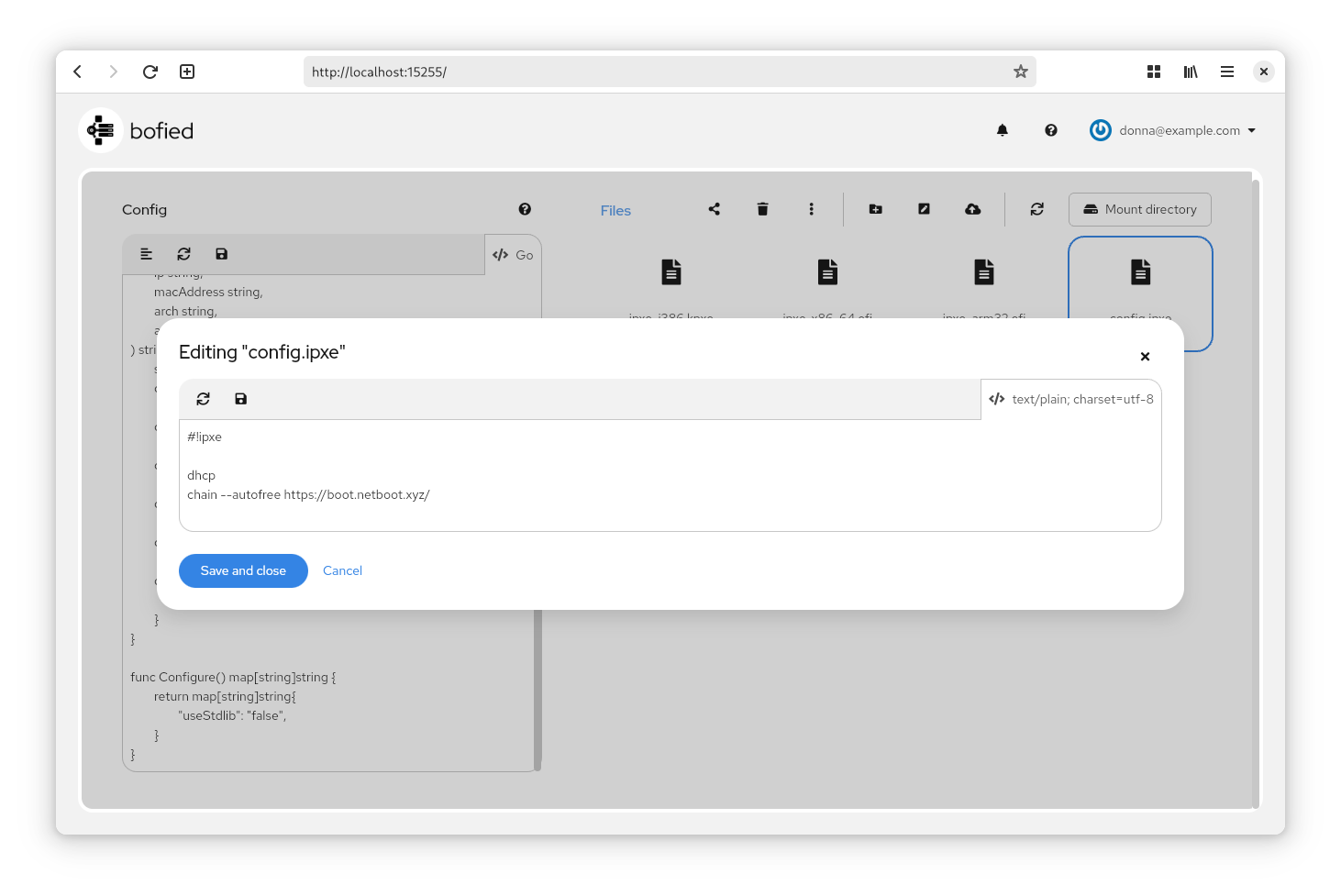Screen dimensions: 1341x896
Task: Click the Mount directory button
Action: [1139, 209]
